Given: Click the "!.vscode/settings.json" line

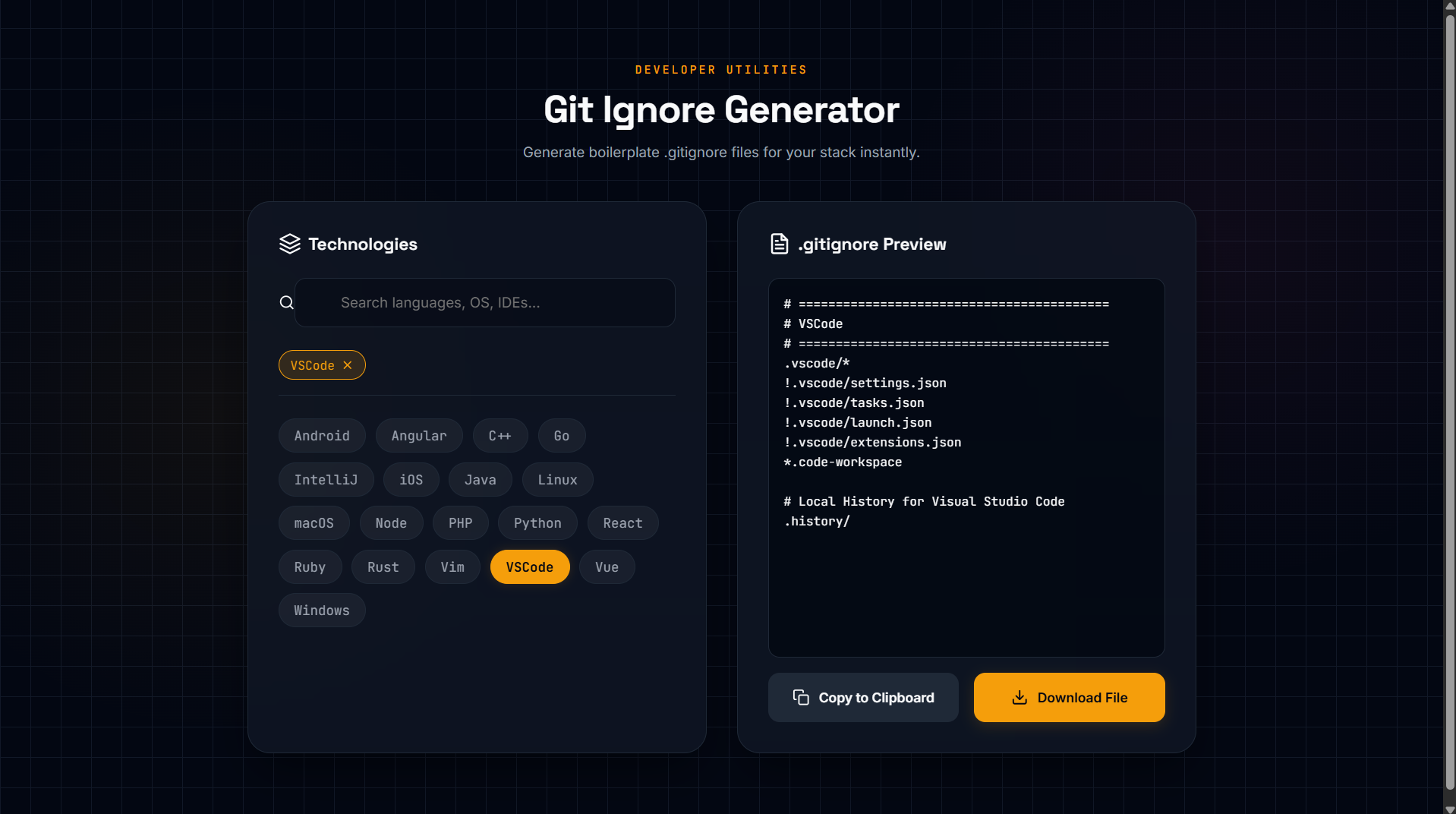Looking at the screenshot, I should [x=865, y=383].
